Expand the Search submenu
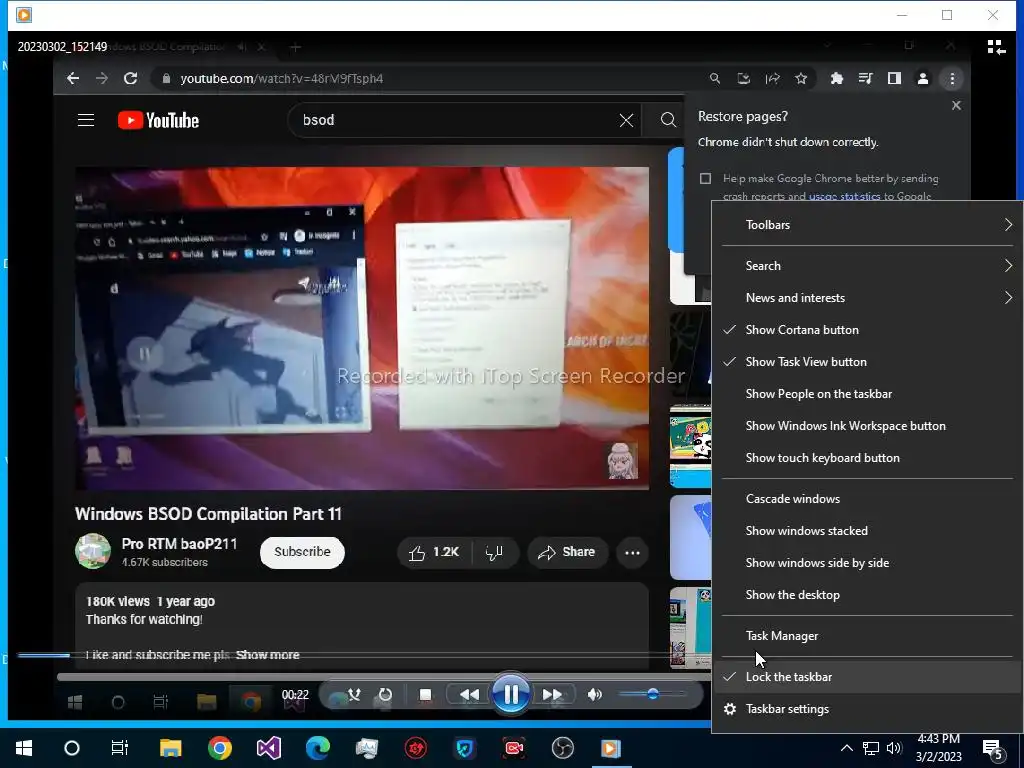 867,266
